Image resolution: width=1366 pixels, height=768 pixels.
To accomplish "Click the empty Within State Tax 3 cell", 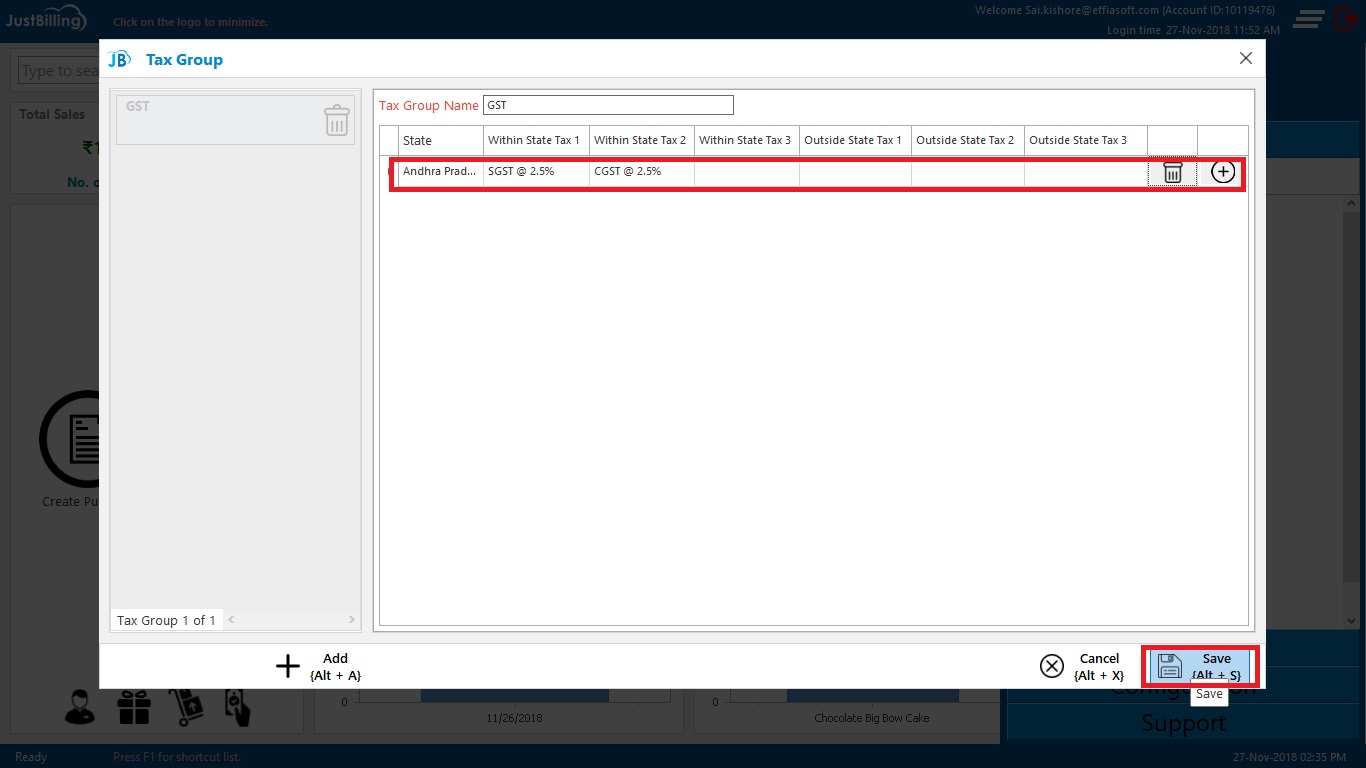I will (x=747, y=172).
